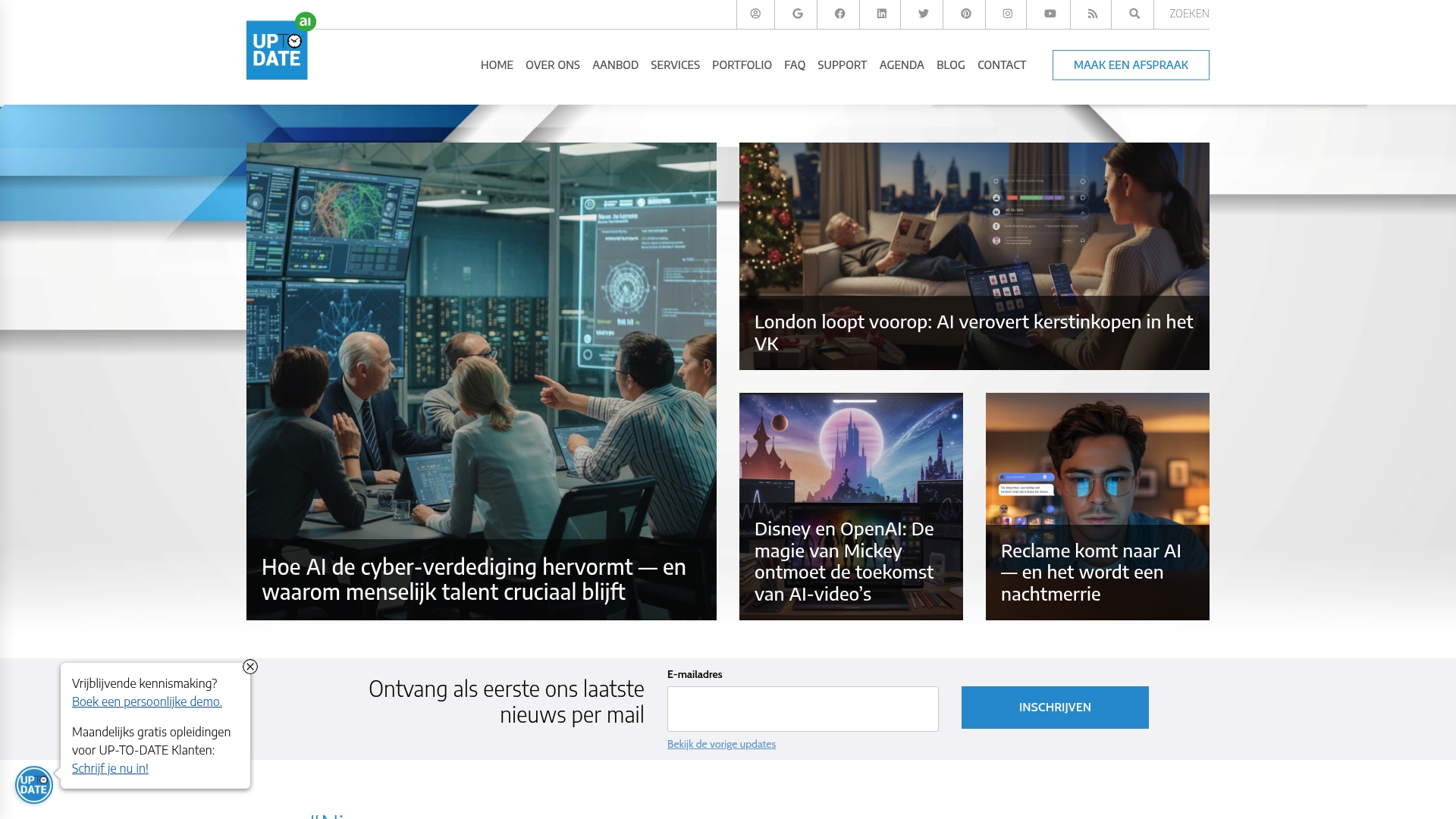Open the SERVICES menu

[675, 65]
